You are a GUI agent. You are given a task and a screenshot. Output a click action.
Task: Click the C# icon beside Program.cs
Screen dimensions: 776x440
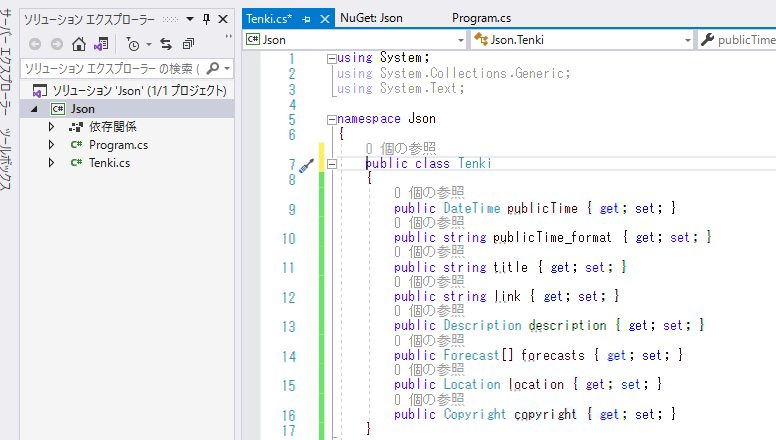pyautogui.click(x=76, y=145)
